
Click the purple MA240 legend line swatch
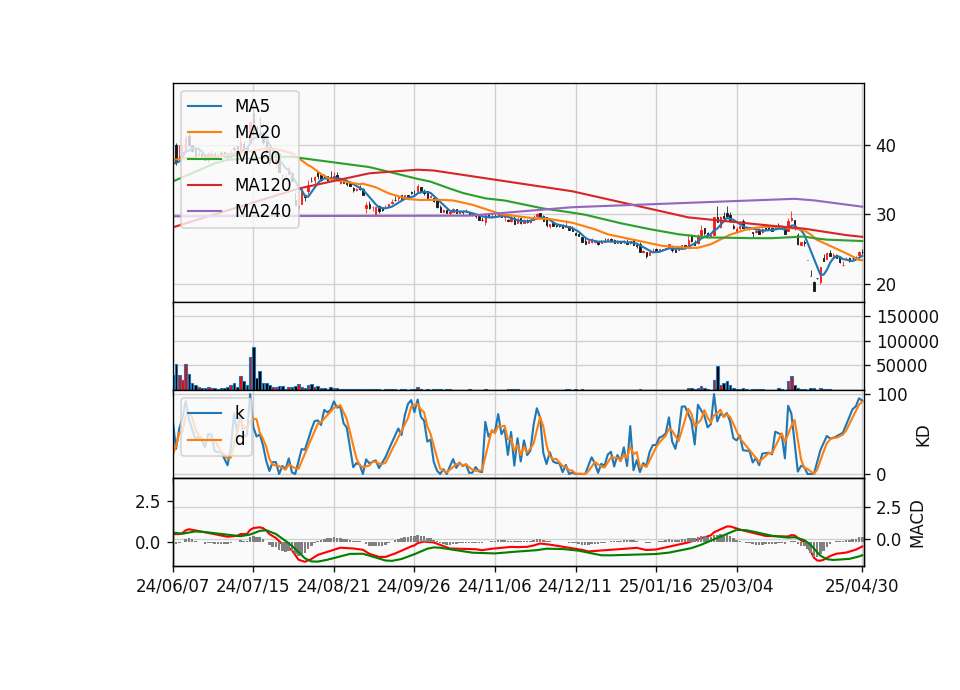[x=204, y=211]
